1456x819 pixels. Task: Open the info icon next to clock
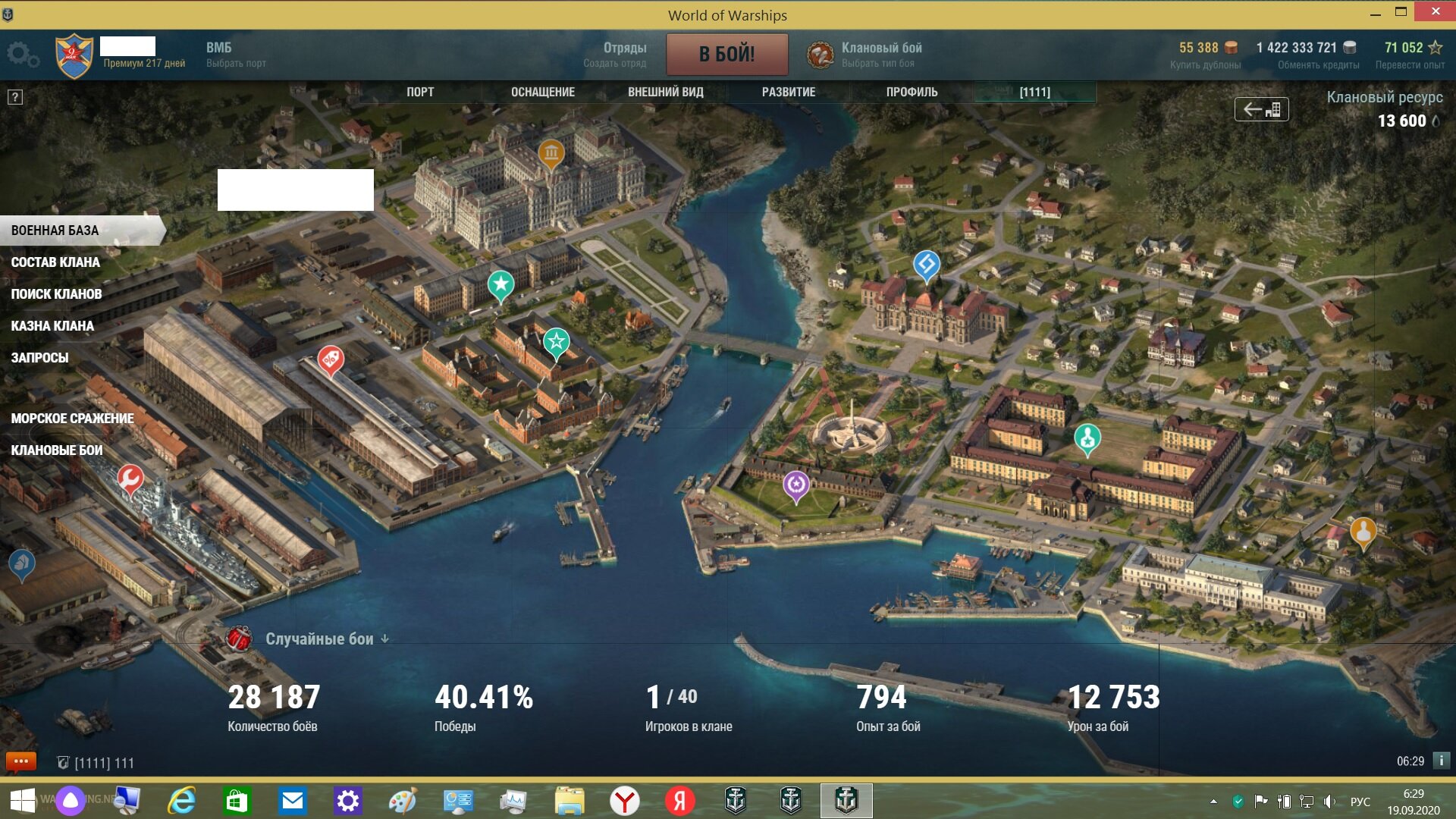pos(1442,761)
